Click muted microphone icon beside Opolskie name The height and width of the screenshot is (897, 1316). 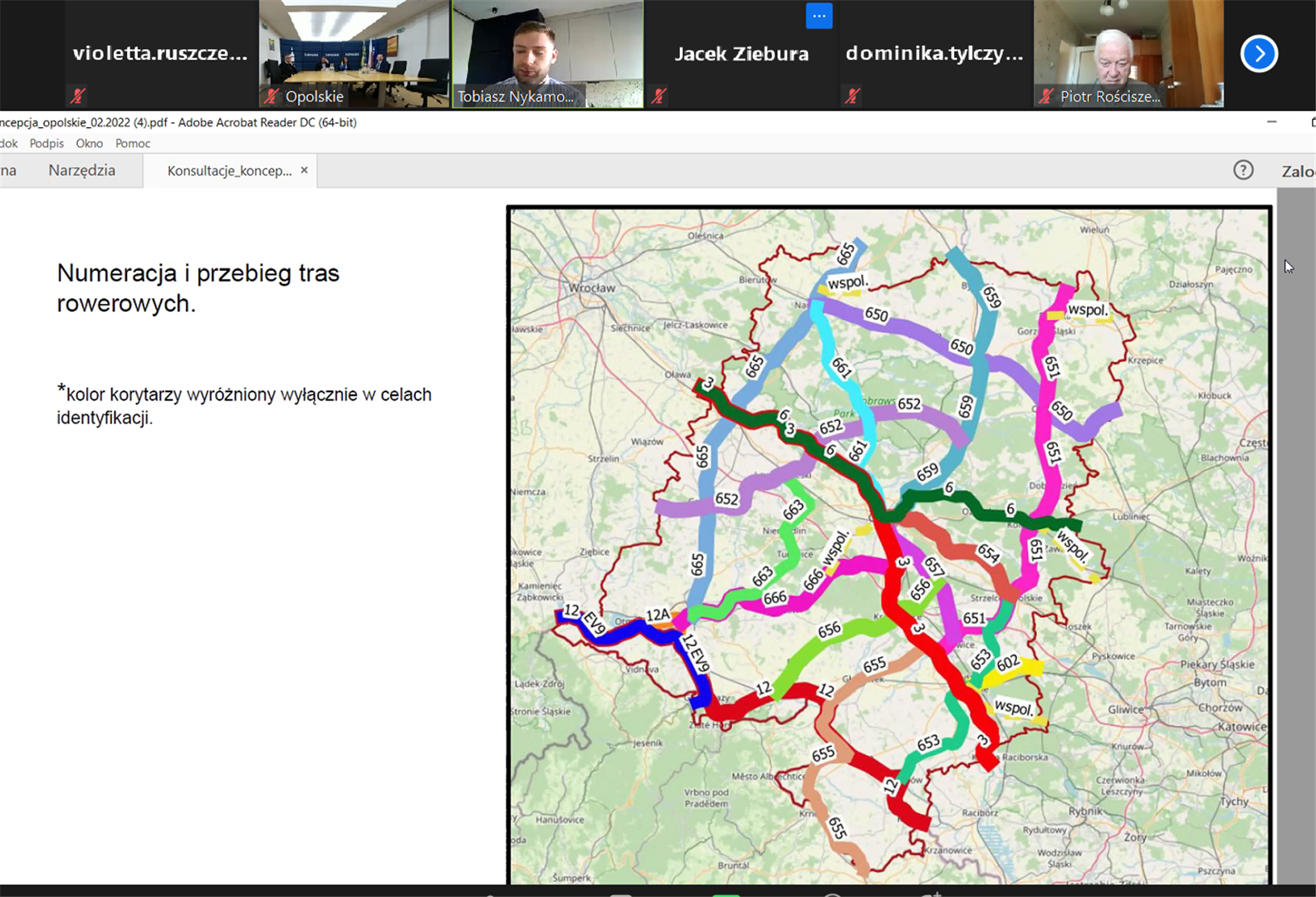[x=272, y=96]
